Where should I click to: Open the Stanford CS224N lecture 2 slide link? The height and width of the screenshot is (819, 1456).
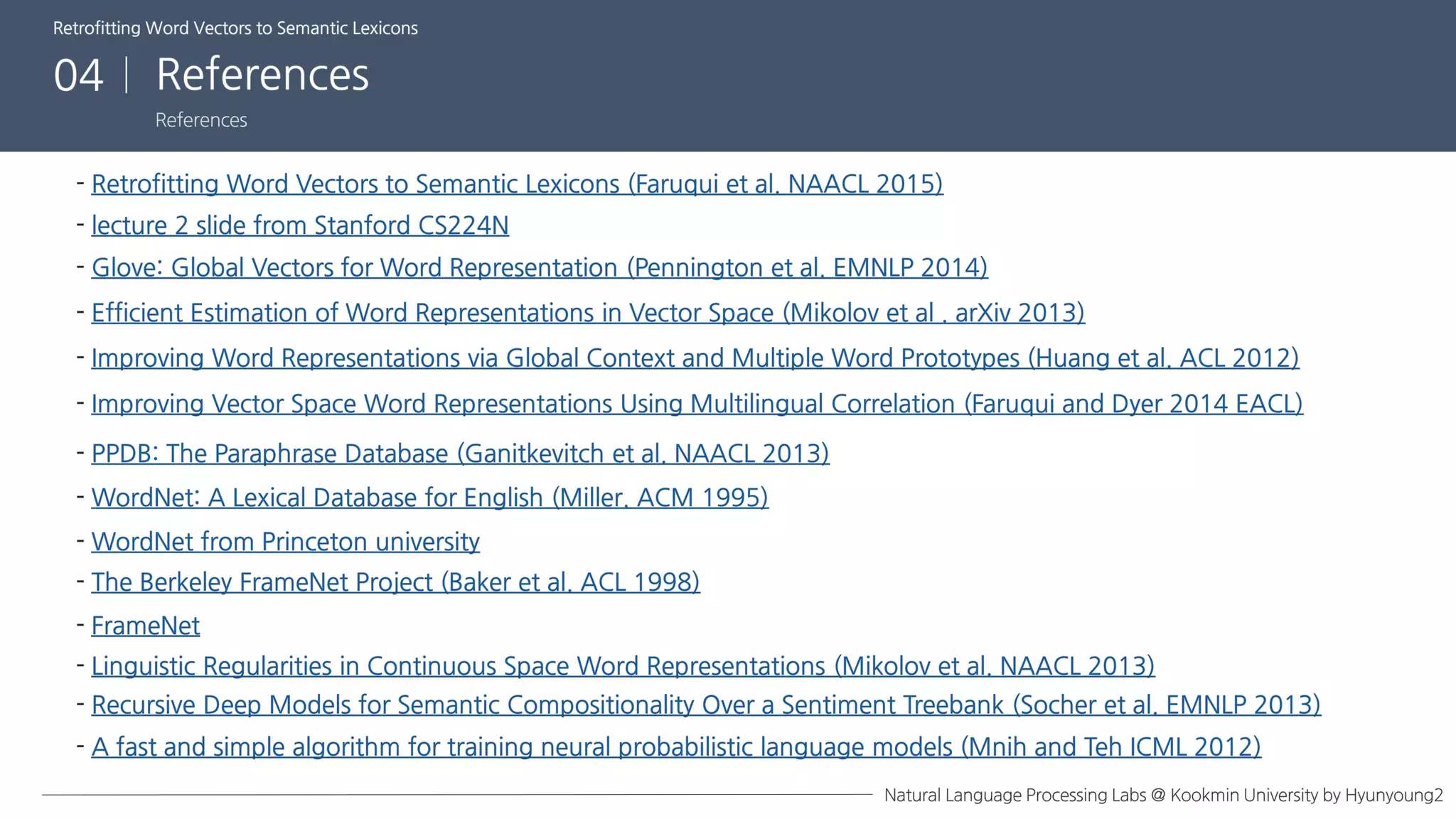click(300, 225)
